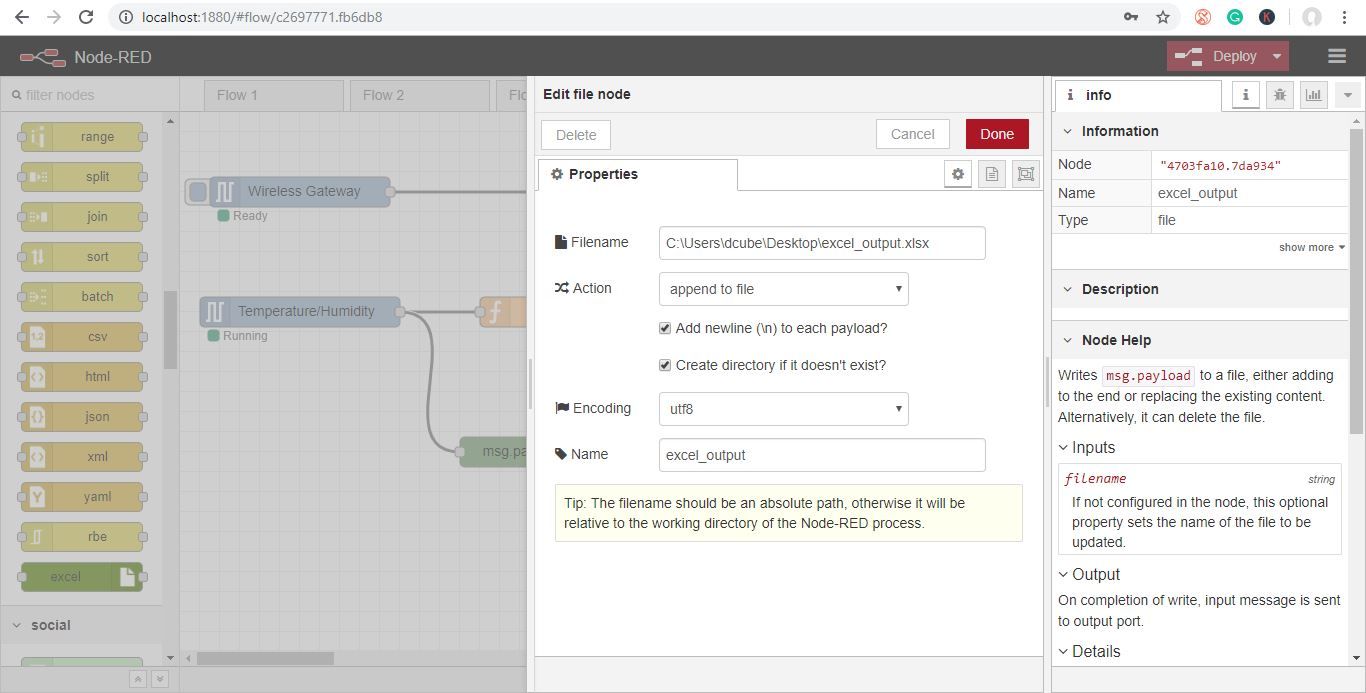Expand all palette categories down-arrows icon
Viewport: 1366px width, 693px height.
[159, 679]
